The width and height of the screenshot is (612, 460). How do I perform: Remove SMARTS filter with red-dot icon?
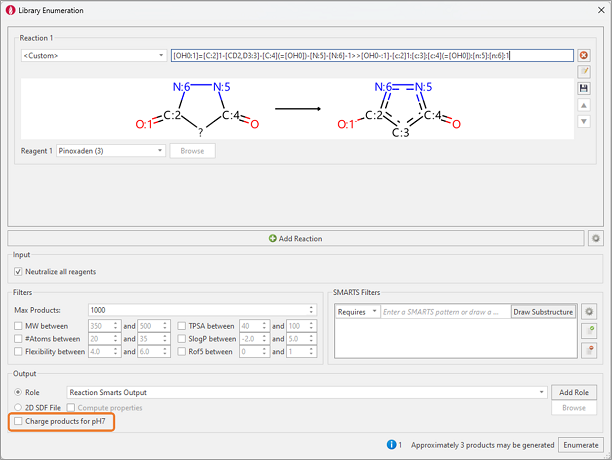click(x=589, y=350)
